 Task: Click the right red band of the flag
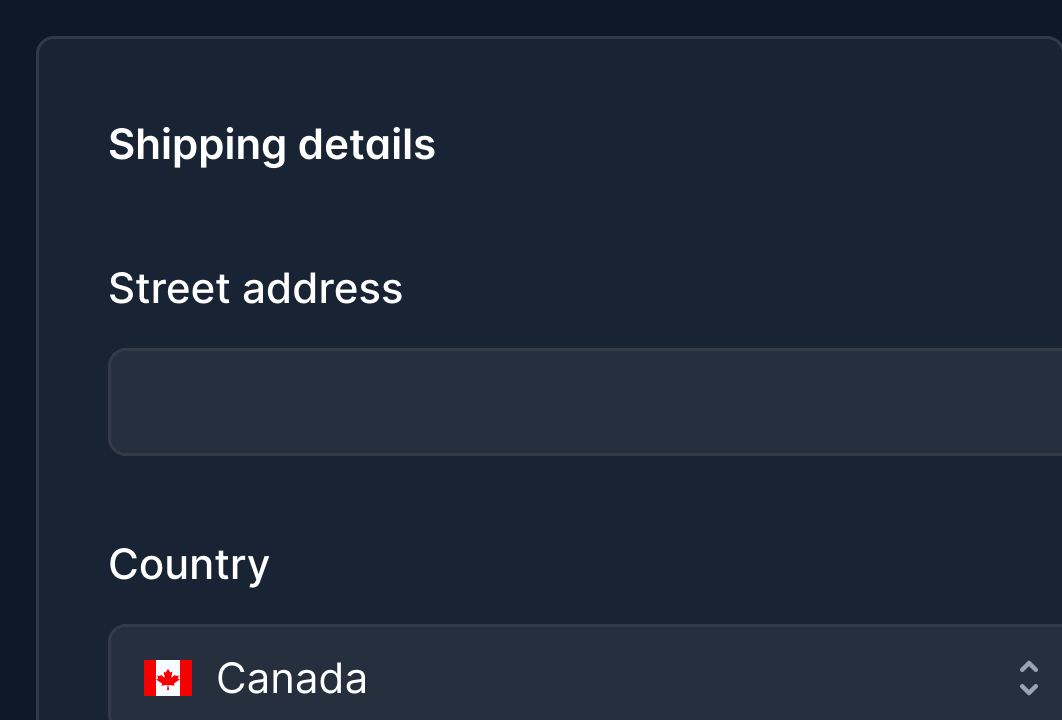point(186,678)
